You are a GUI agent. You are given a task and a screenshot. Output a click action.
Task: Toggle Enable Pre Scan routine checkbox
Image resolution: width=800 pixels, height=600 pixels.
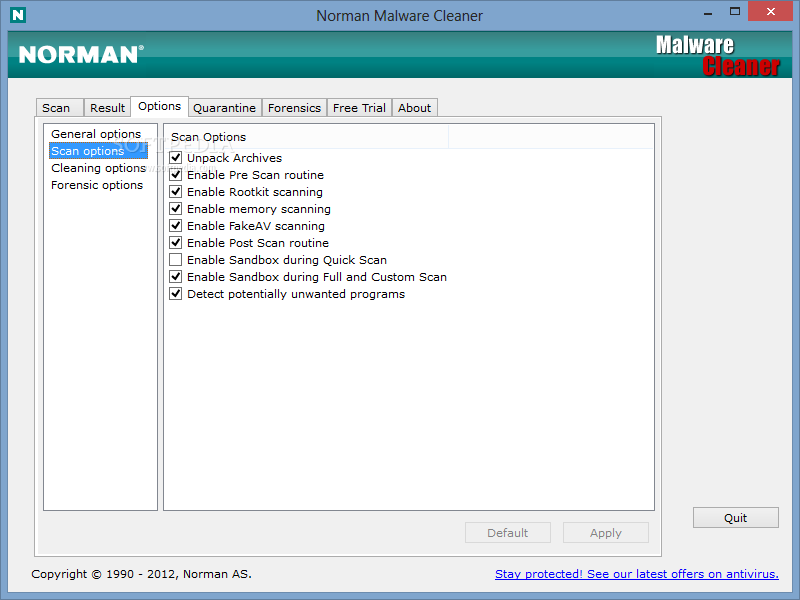[x=176, y=174]
